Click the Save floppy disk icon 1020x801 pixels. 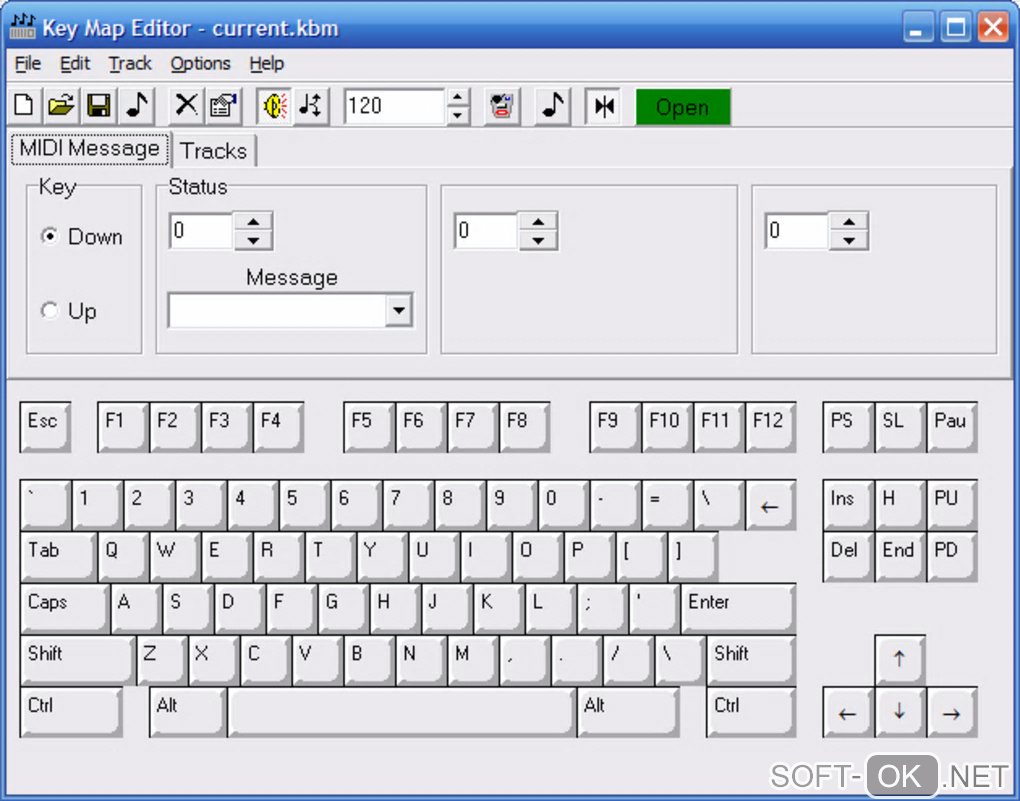(x=98, y=105)
